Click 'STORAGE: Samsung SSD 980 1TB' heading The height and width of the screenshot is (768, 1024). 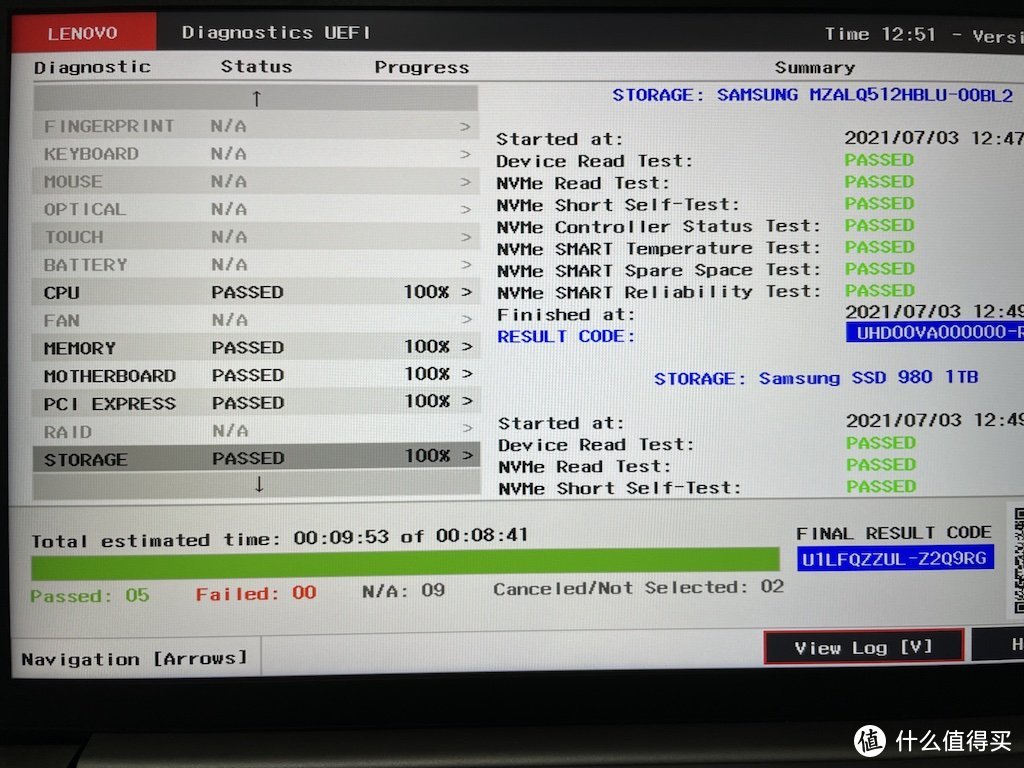click(816, 378)
